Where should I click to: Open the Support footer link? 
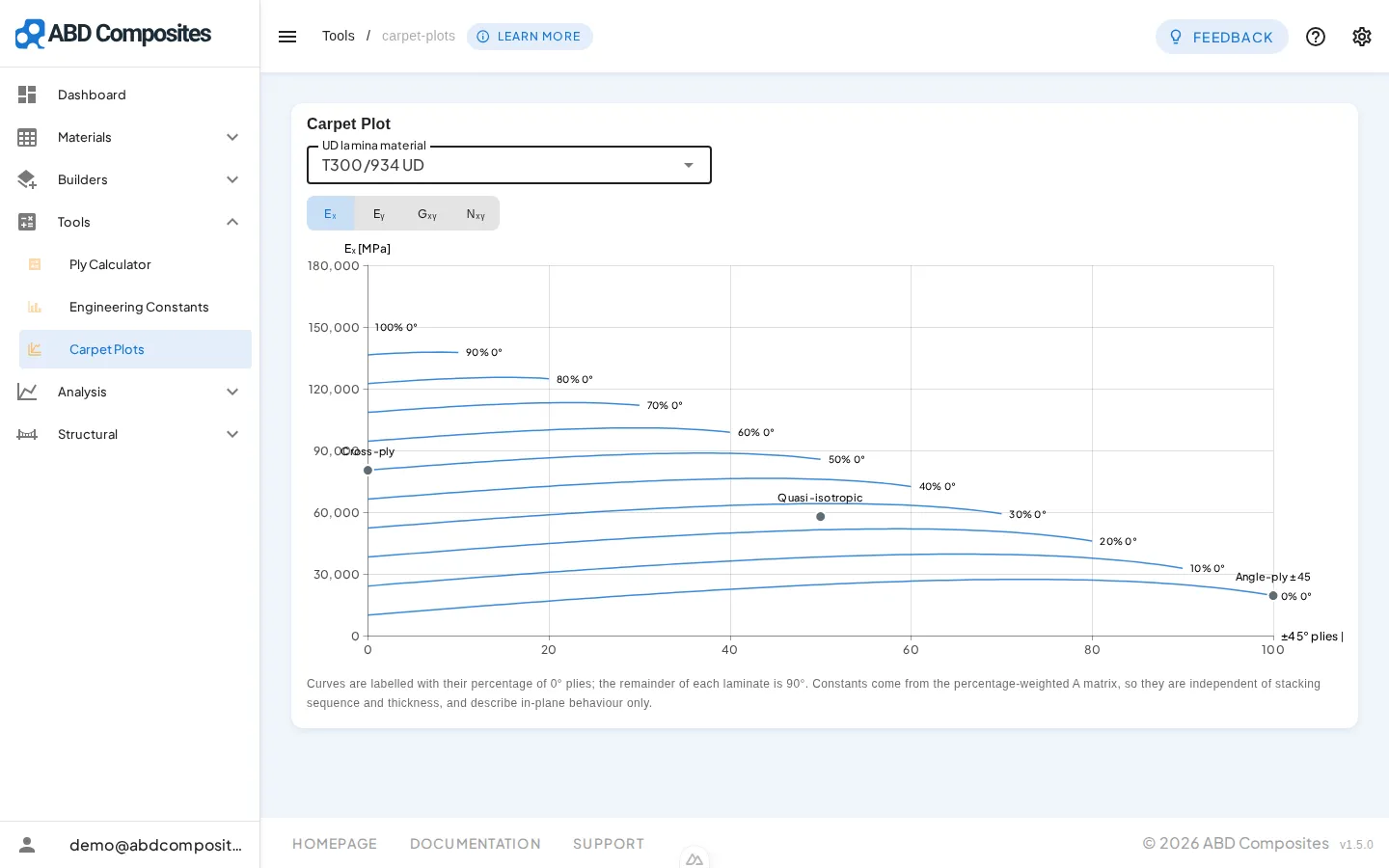(609, 844)
